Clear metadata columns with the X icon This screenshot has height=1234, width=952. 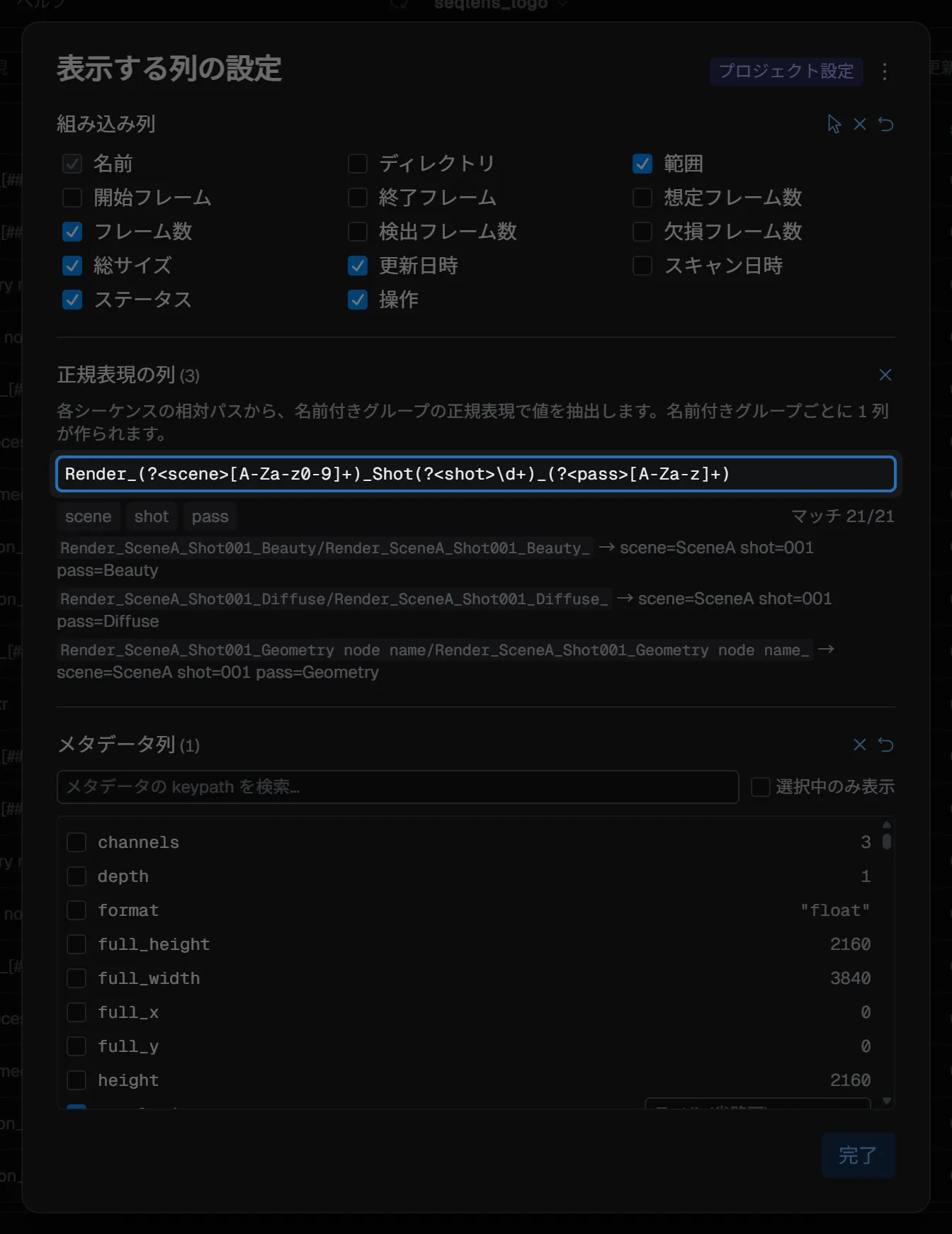click(x=860, y=745)
